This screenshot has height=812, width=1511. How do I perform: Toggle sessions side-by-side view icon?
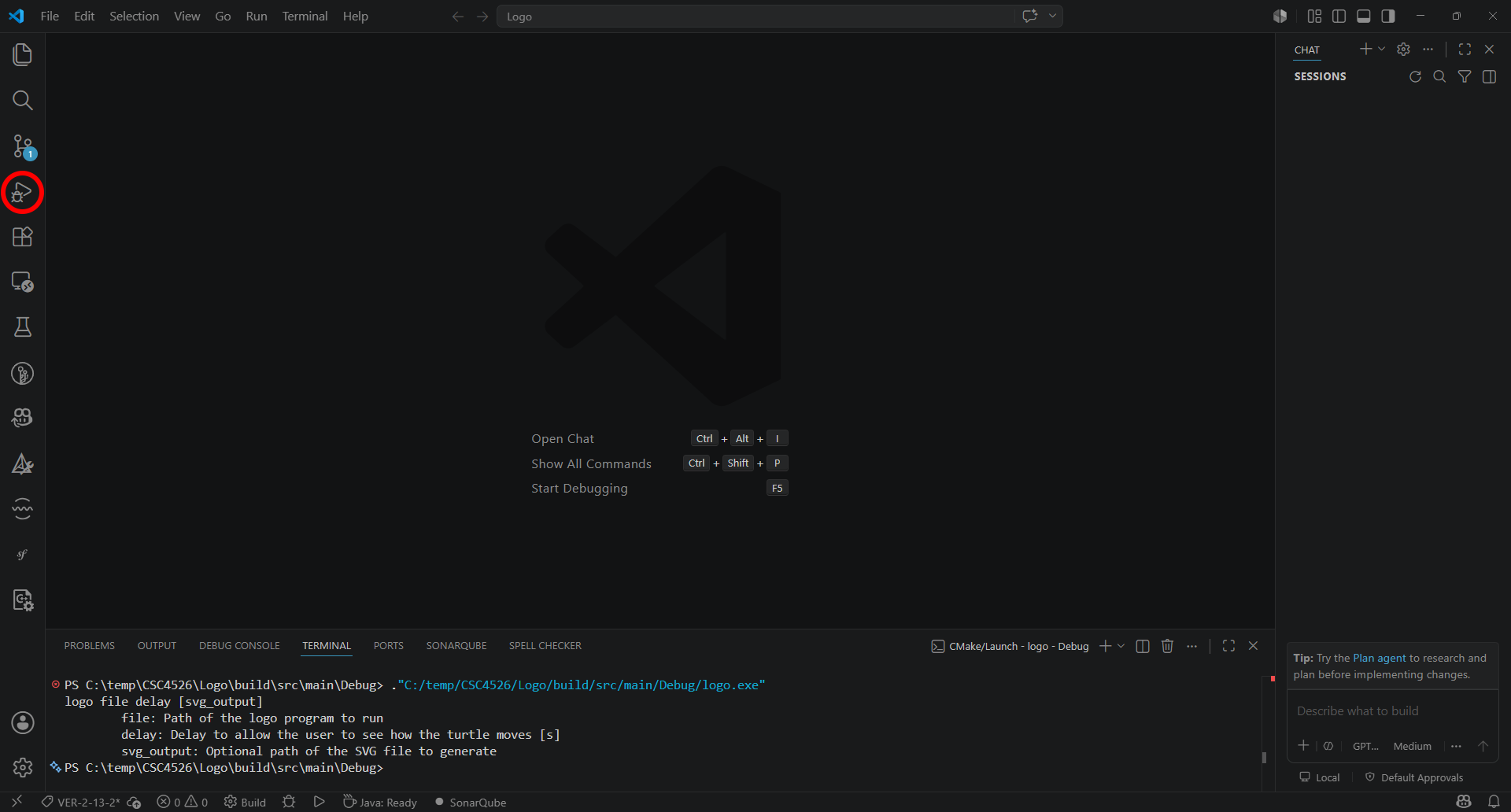(1489, 76)
